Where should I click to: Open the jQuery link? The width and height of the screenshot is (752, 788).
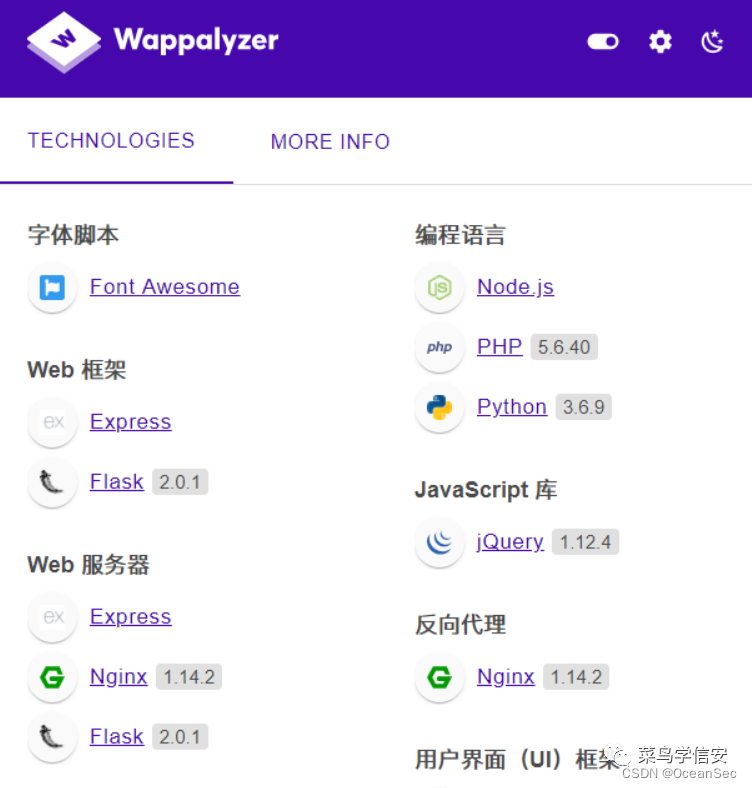click(x=510, y=542)
